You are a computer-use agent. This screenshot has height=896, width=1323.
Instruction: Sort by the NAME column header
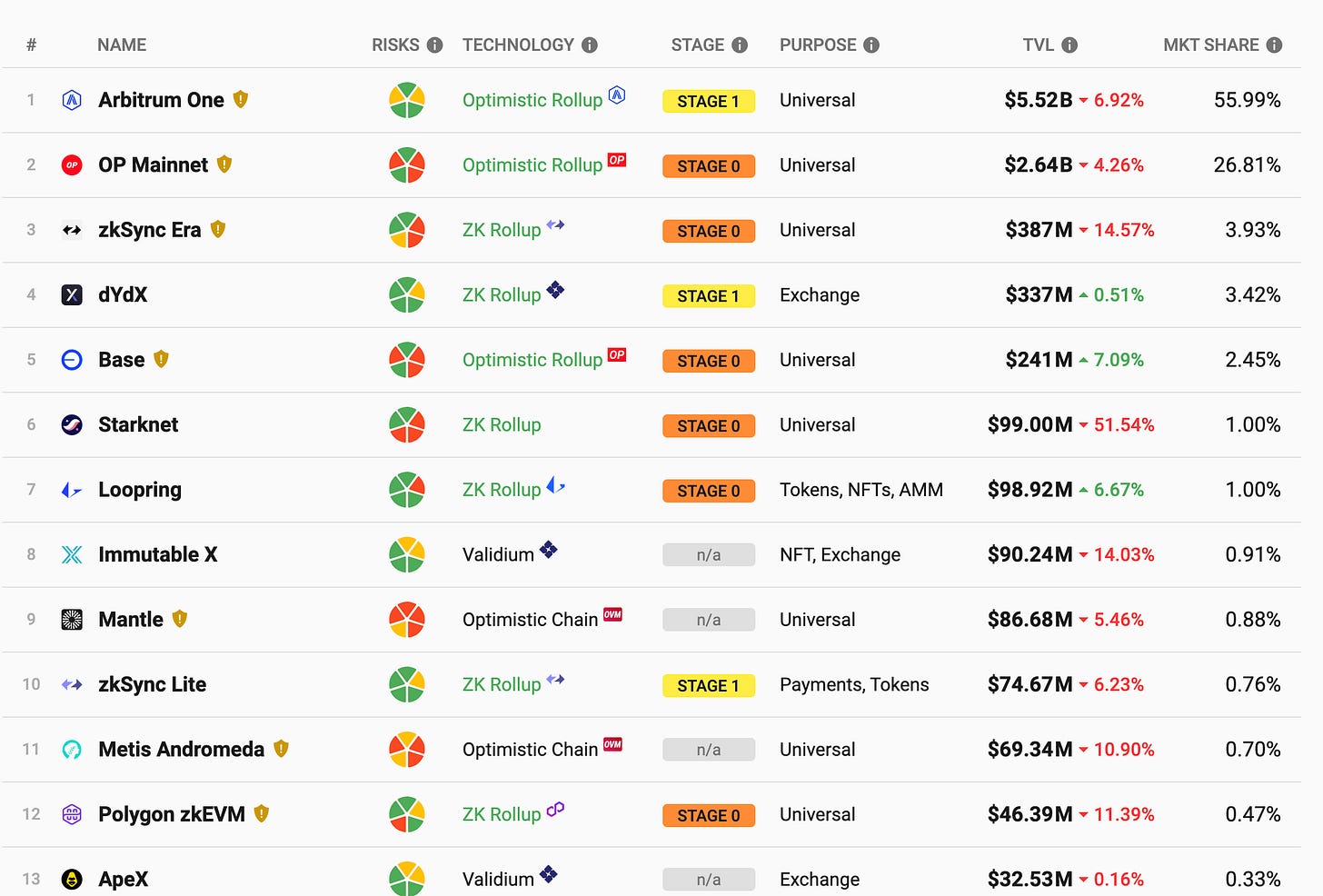tap(122, 45)
